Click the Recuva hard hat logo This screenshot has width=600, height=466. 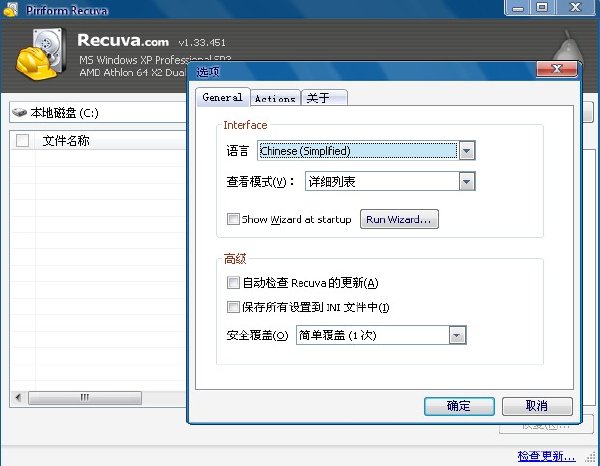[39, 54]
